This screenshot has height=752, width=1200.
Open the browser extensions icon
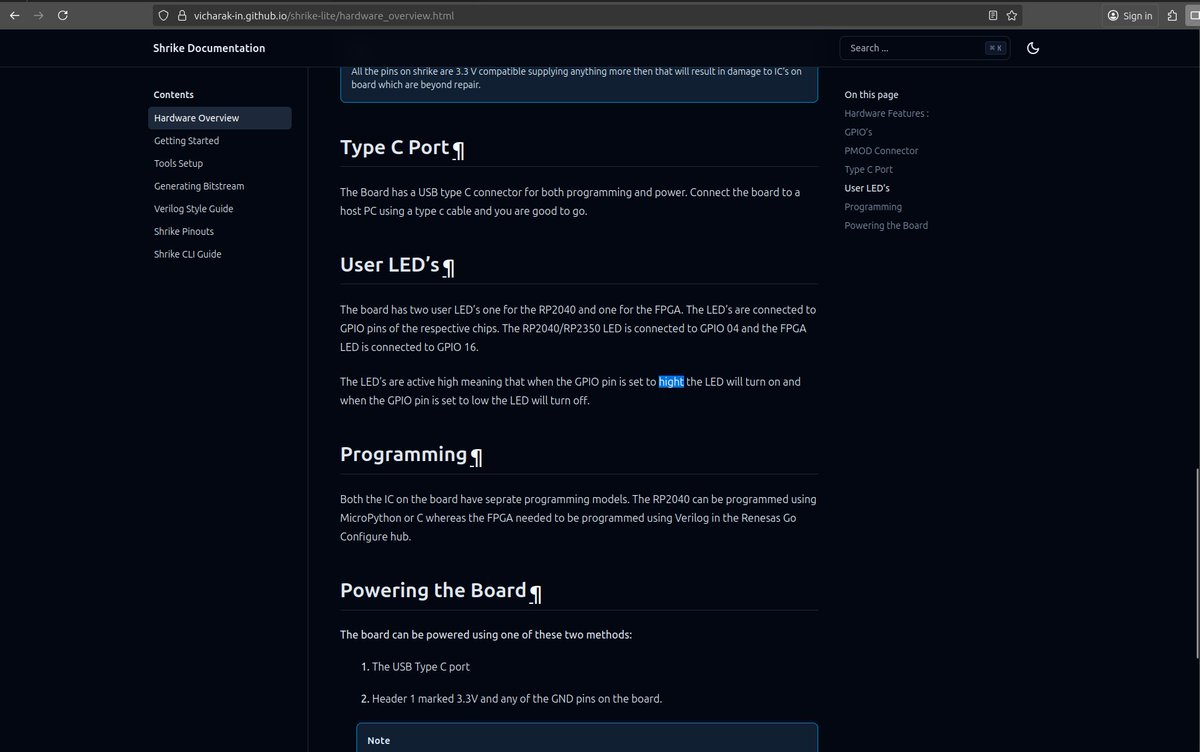[1172, 16]
